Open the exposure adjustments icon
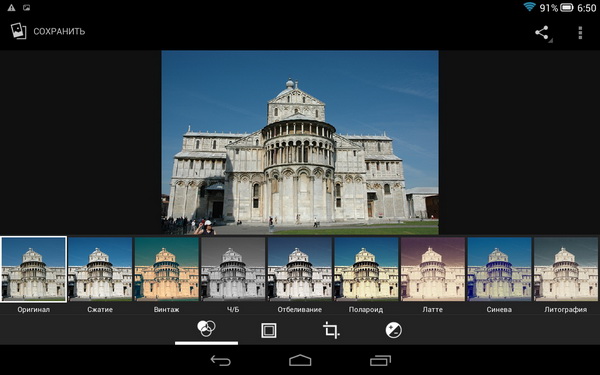Image resolution: width=600 pixels, height=375 pixels. pyautogui.click(x=394, y=330)
